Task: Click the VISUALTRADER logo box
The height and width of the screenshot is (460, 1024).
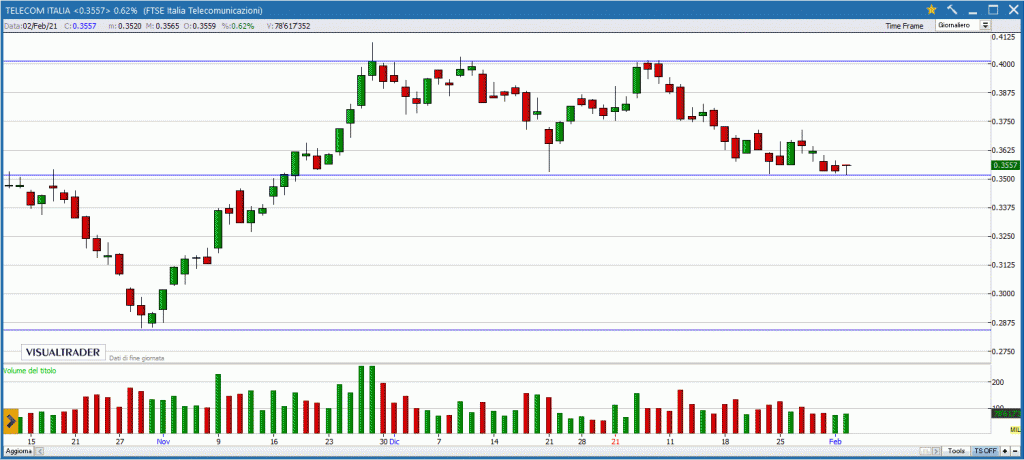Action: (x=63, y=352)
